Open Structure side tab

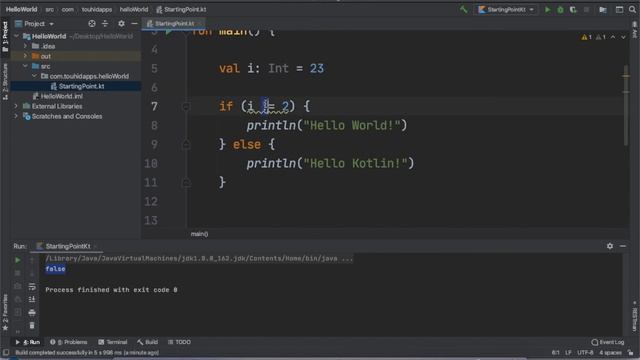click(5, 82)
